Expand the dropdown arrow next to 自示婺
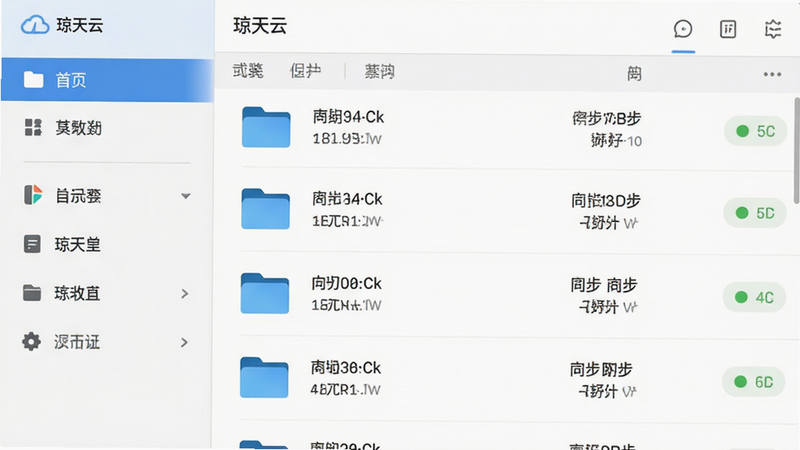 (186, 196)
